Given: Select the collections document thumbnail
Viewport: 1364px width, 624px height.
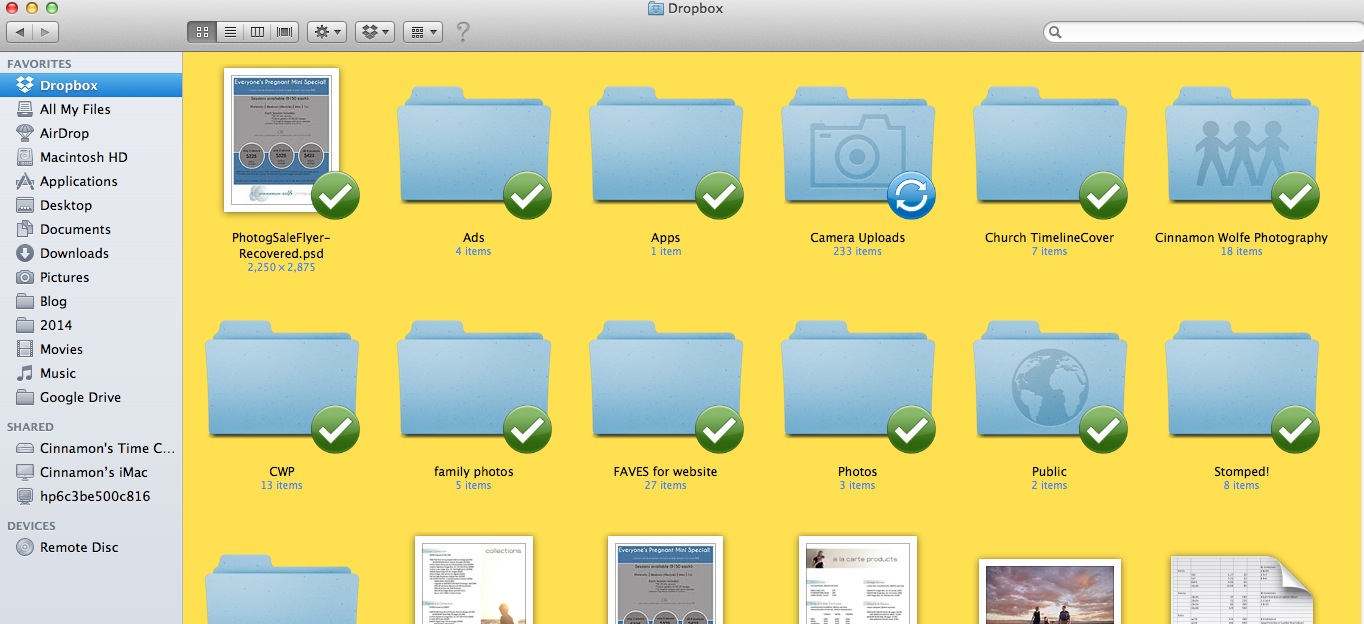Looking at the screenshot, I should point(474,580).
